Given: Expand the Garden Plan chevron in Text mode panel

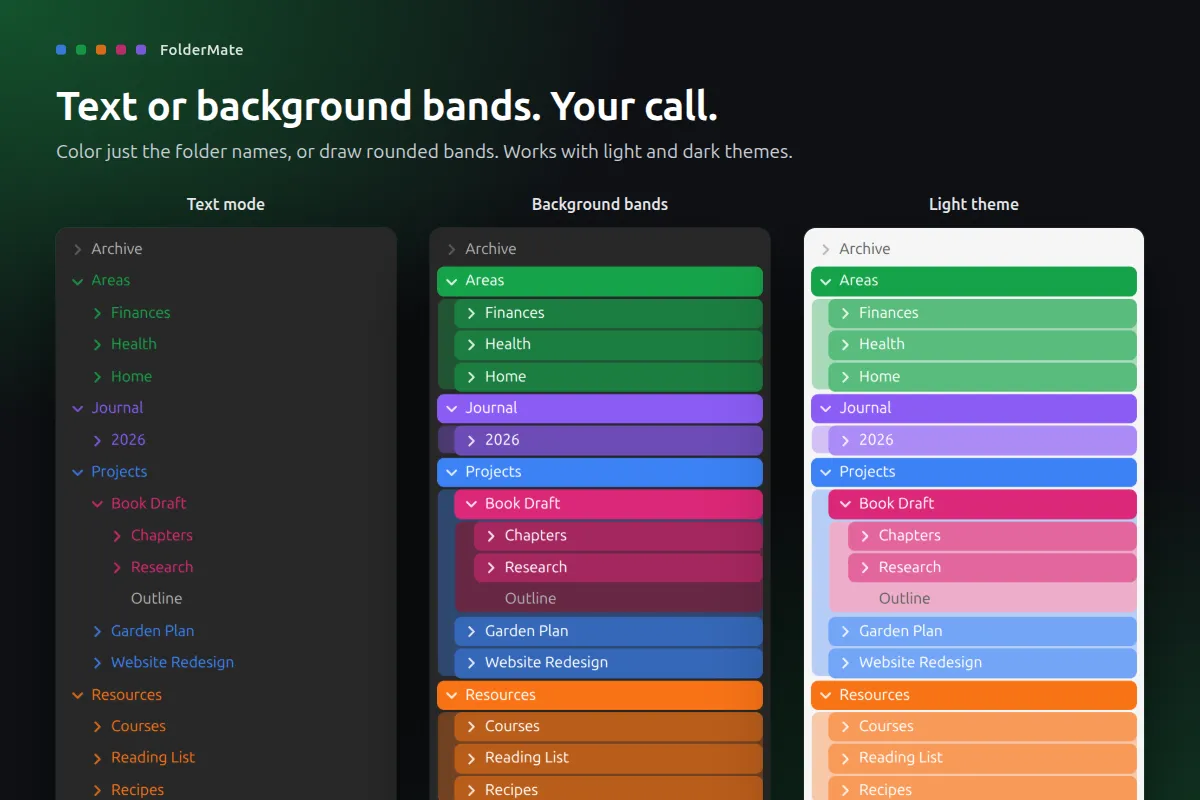Looking at the screenshot, I should 97,631.
